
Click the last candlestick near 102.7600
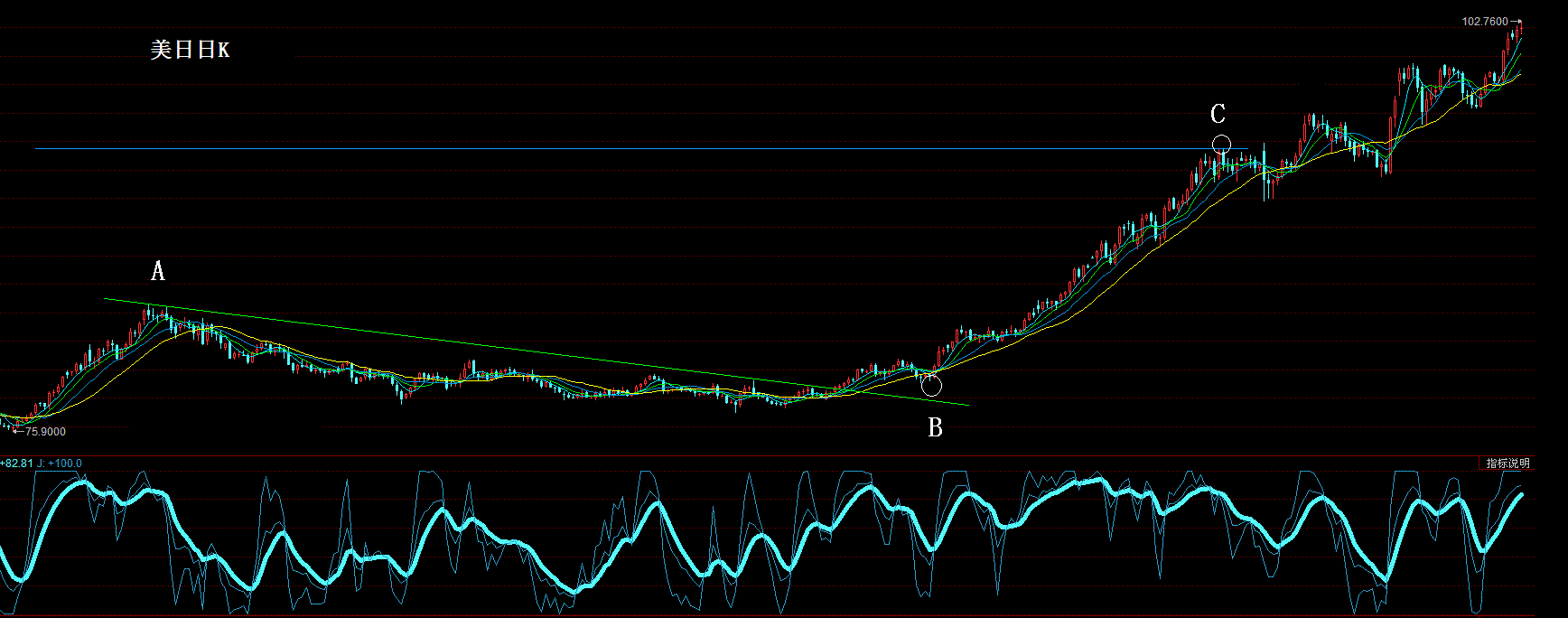tap(1520, 30)
